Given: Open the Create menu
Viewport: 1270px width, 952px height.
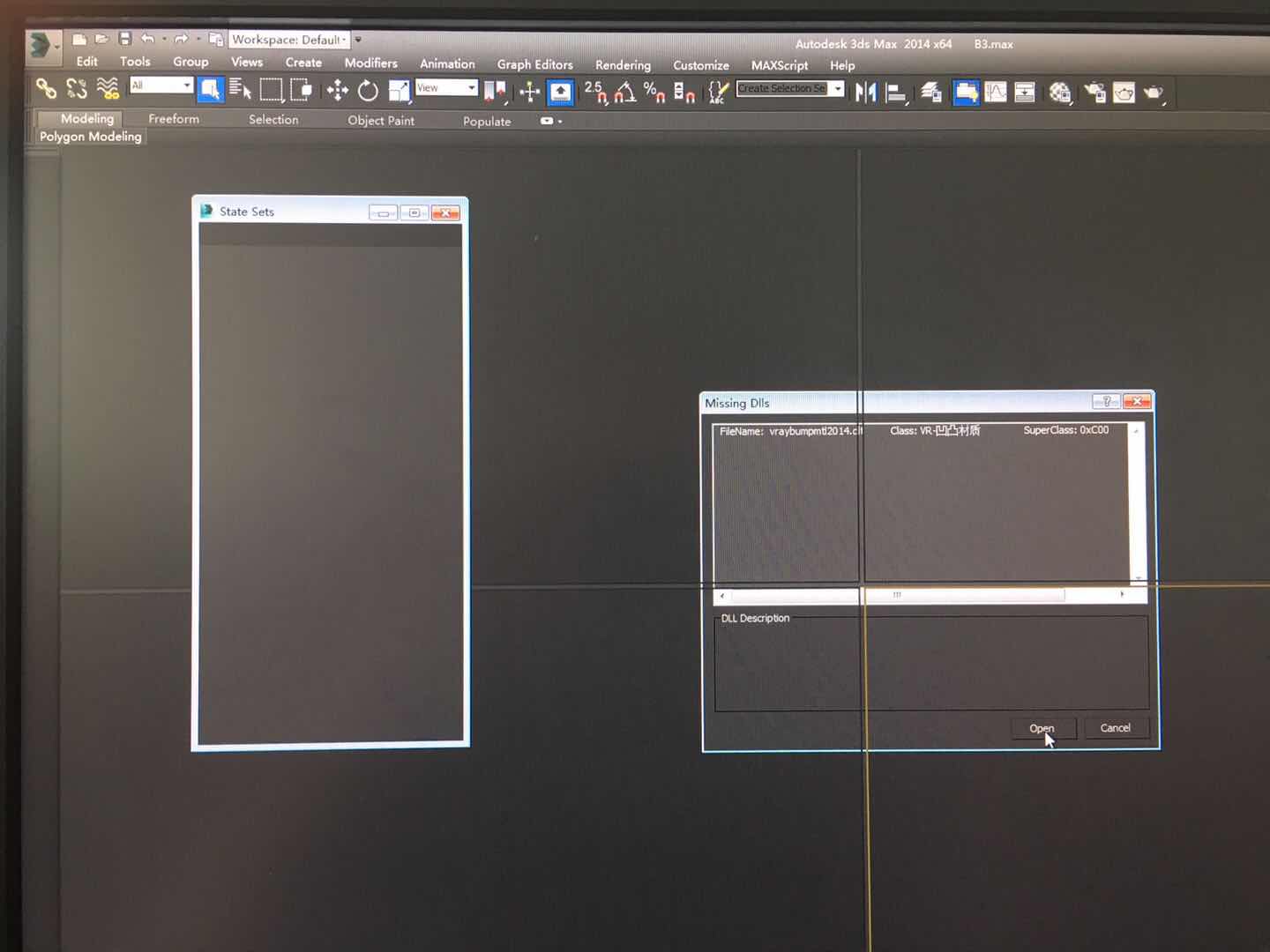Looking at the screenshot, I should click(303, 63).
